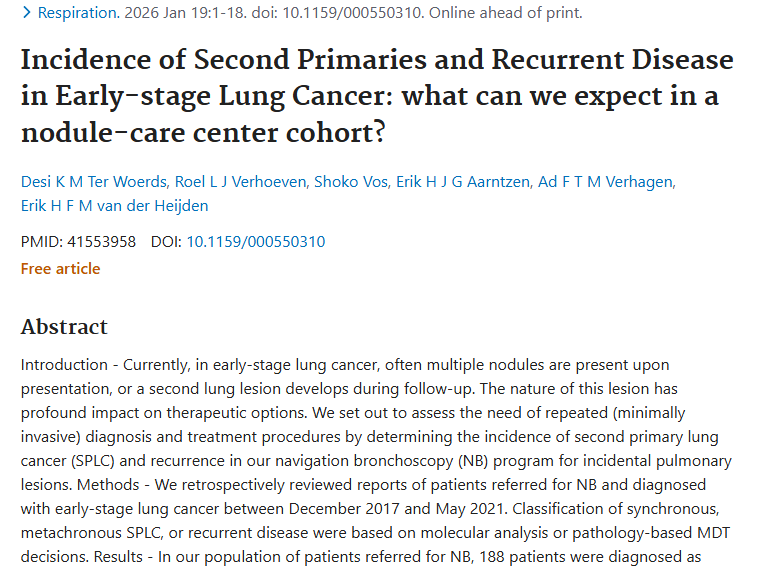Screen dimensions: 760x570
Task: Click the orange Free article label
Action: tap(60, 268)
